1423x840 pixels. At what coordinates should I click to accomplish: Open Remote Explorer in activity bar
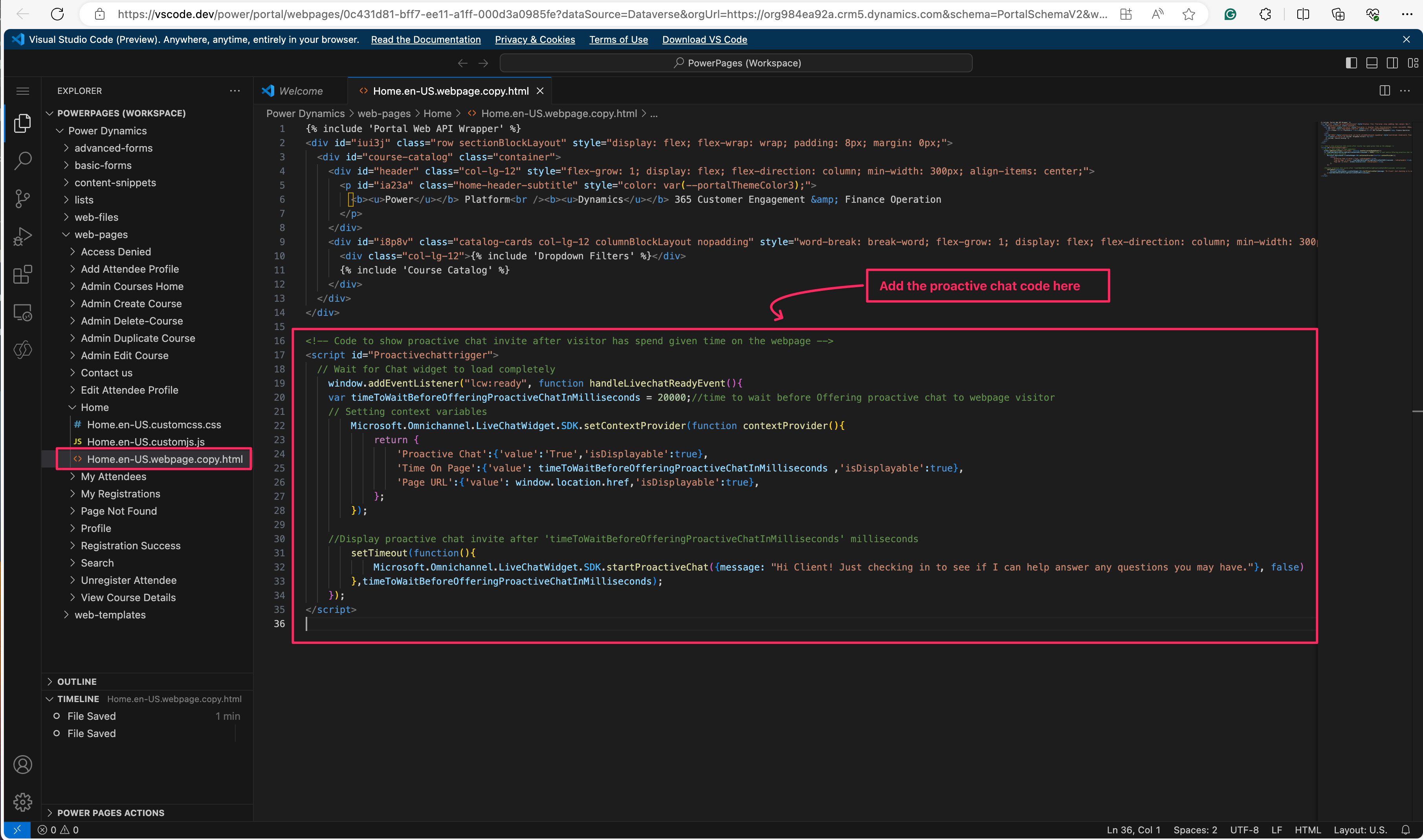pyautogui.click(x=23, y=312)
